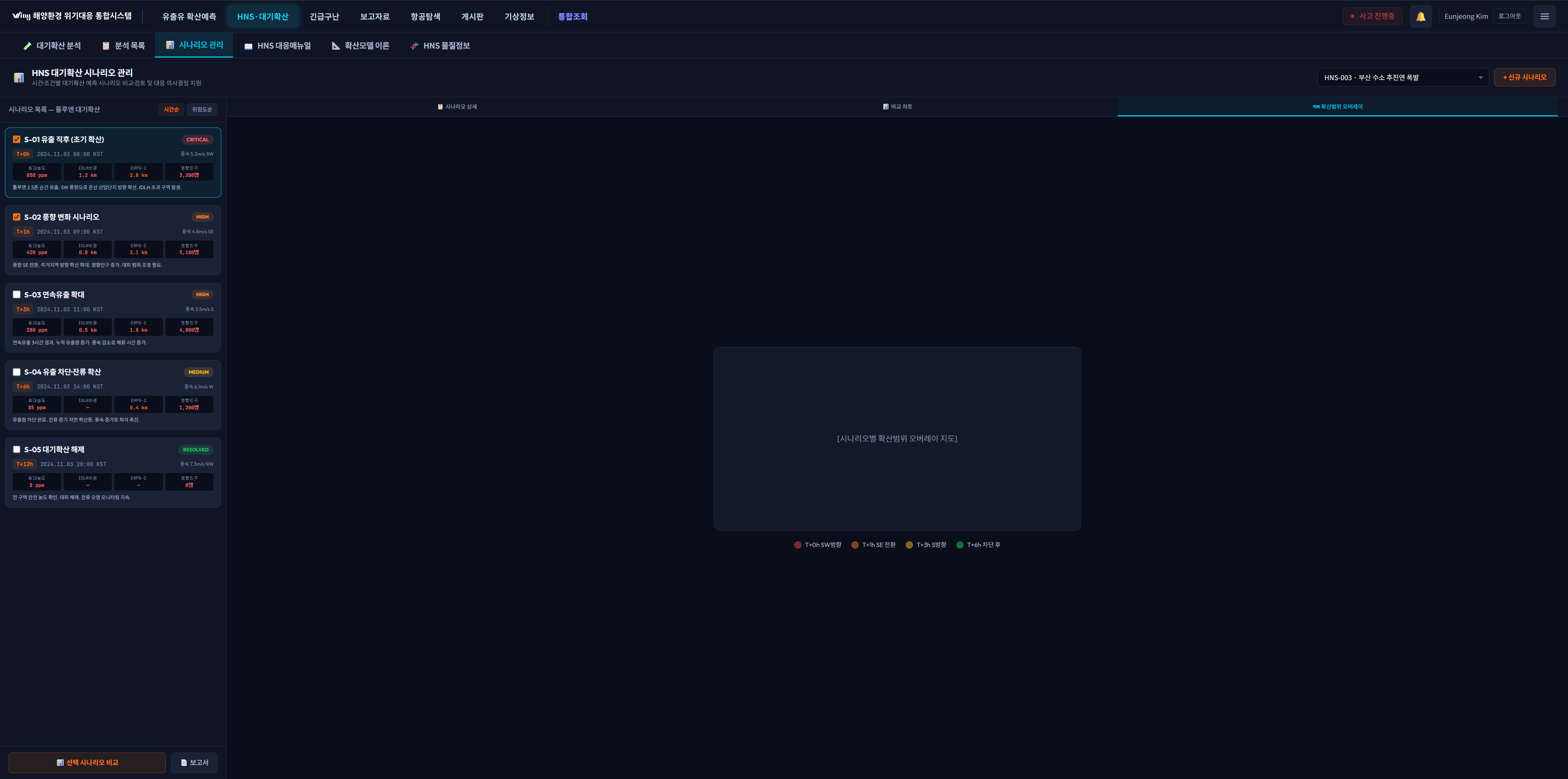Open the 긴급구난 menu
Viewport: 1568px width, 779px height.
(324, 16)
